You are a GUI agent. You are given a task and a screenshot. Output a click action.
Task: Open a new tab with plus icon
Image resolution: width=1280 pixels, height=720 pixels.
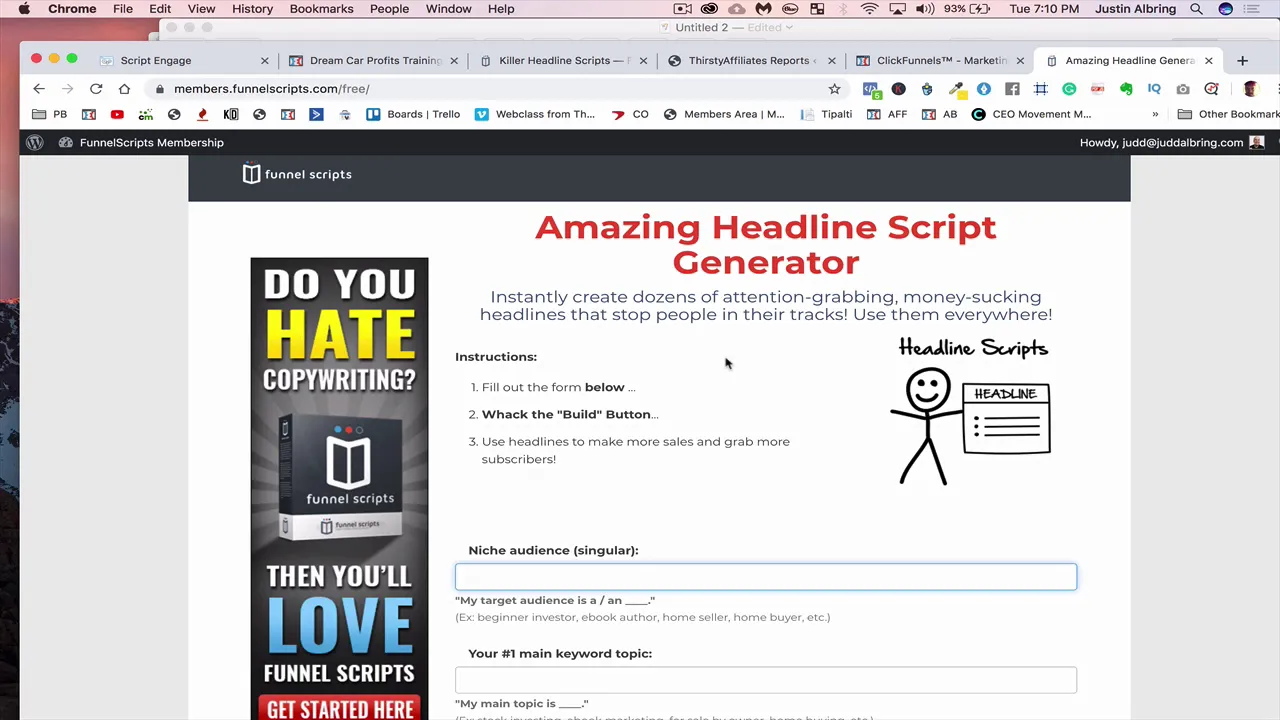point(1242,60)
